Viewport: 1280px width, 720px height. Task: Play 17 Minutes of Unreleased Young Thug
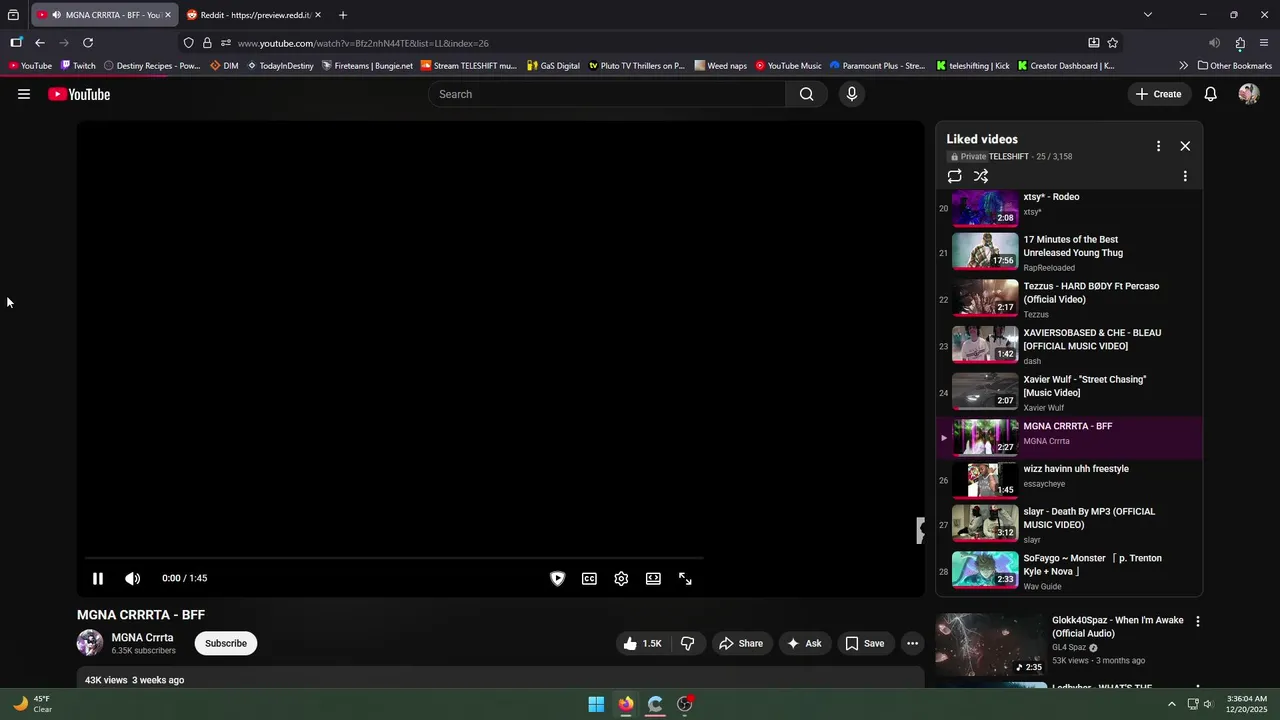pyautogui.click(x=1069, y=253)
